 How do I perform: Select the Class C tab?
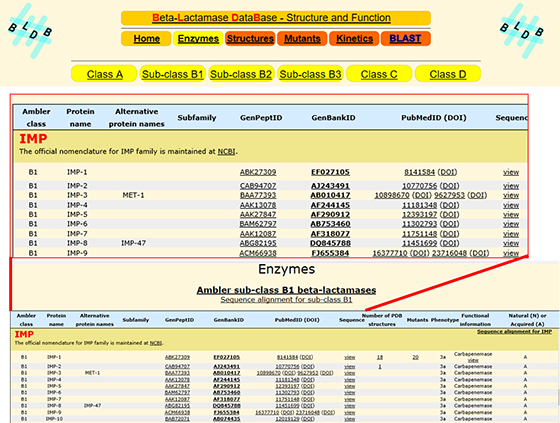[x=379, y=74]
